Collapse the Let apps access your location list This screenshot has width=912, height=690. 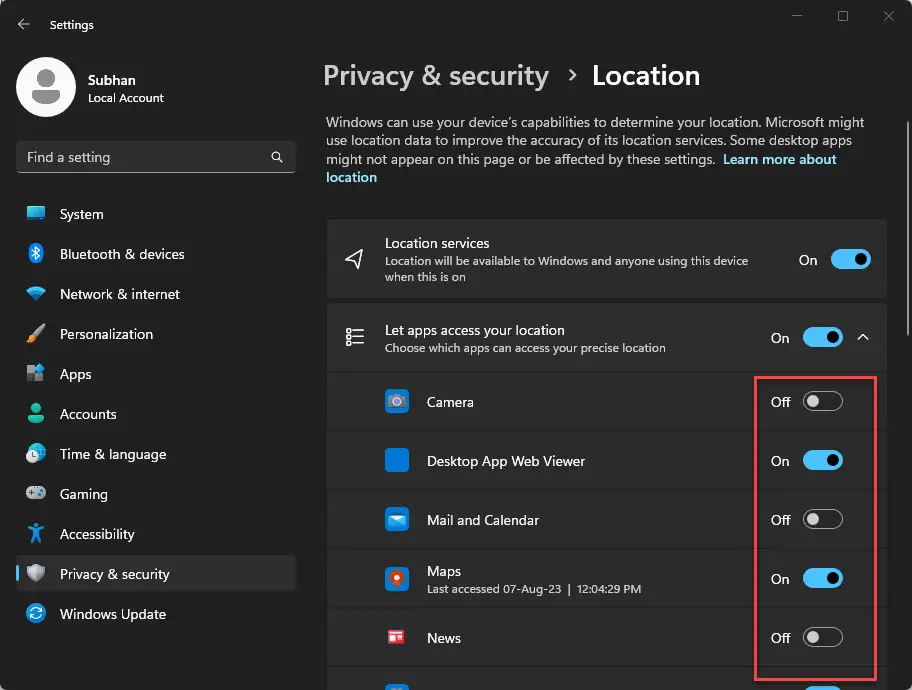click(x=863, y=337)
